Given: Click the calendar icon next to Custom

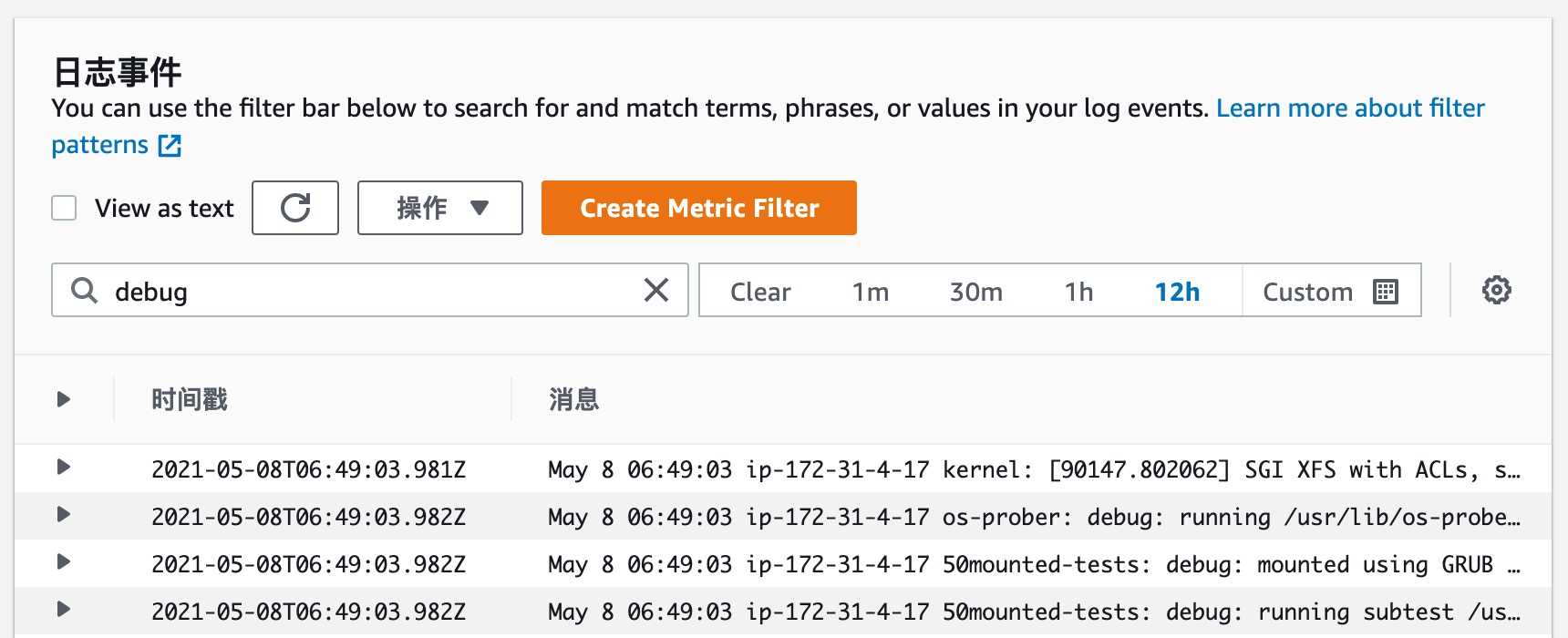Looking at the screenshot, I should pyautogui.click(x=1385, y=292).
